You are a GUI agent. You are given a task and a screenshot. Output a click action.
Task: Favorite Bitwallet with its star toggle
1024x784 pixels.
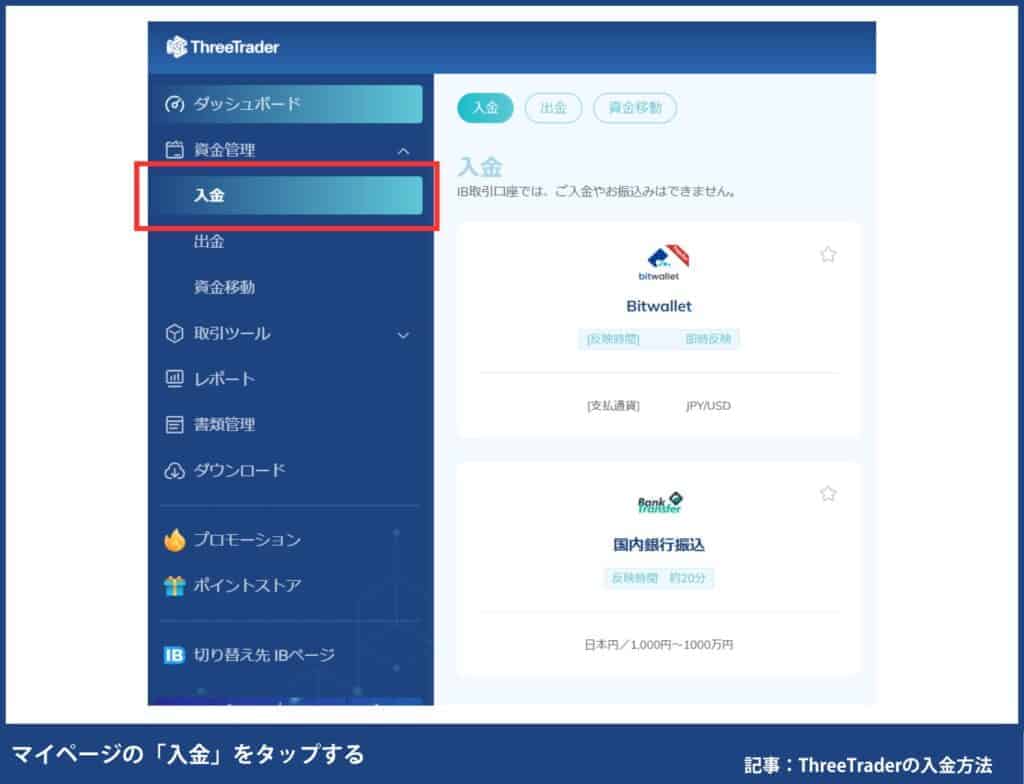pyautogui.click(x=828, y=255)
